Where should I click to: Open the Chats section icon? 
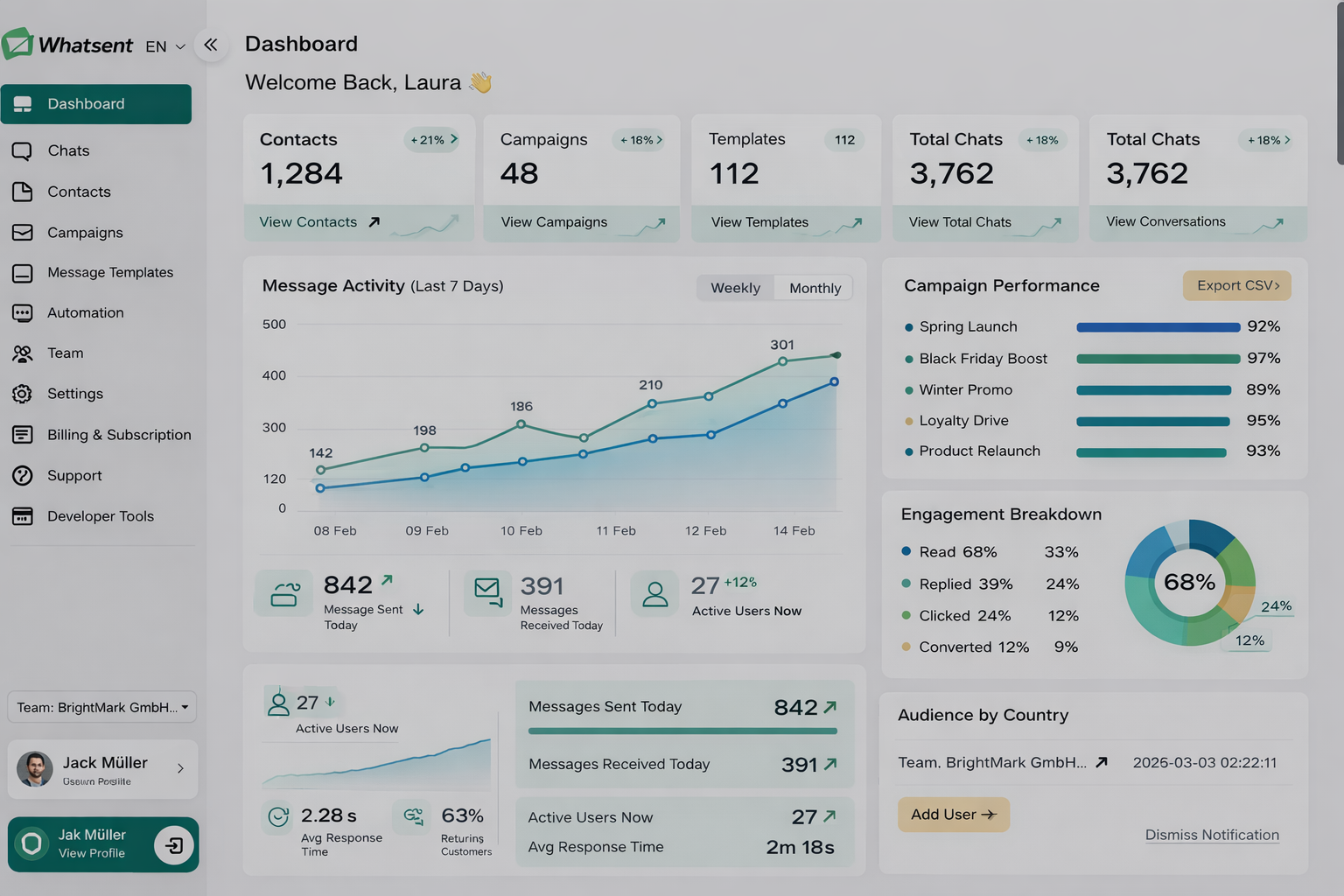22,150
